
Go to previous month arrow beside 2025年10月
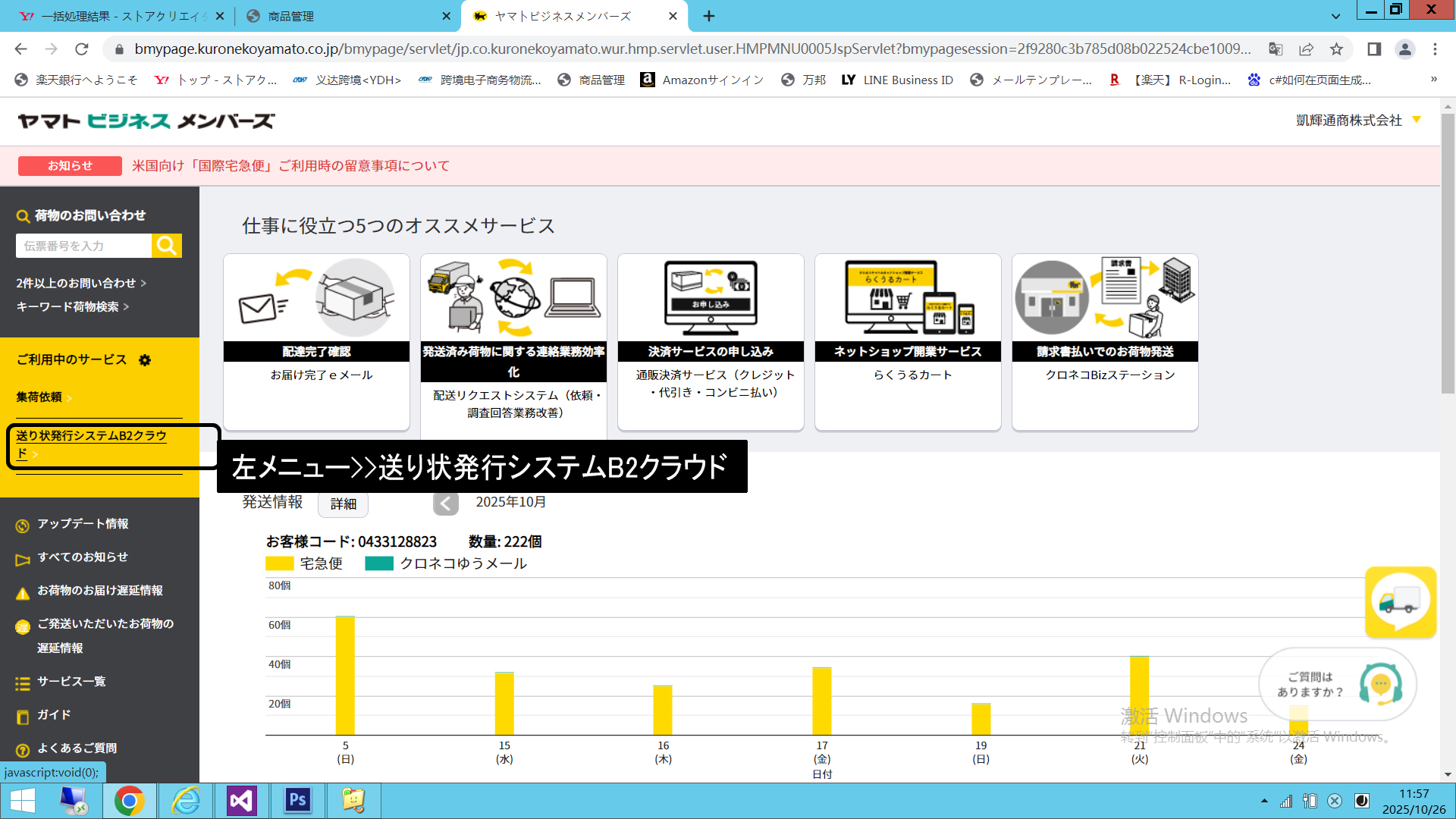click(x=446, y=503)
